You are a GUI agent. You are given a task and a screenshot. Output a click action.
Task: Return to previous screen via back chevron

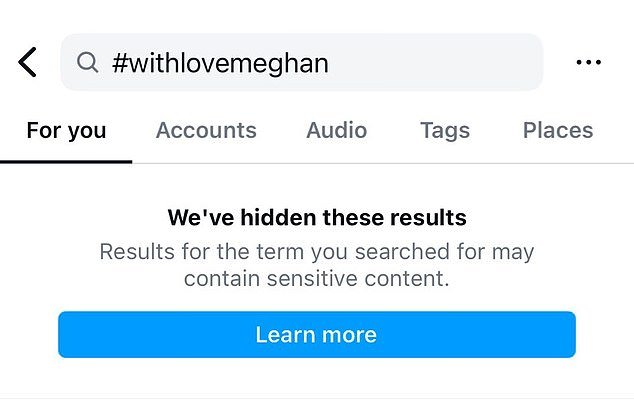pyautogui.click(x=27, y=62)
